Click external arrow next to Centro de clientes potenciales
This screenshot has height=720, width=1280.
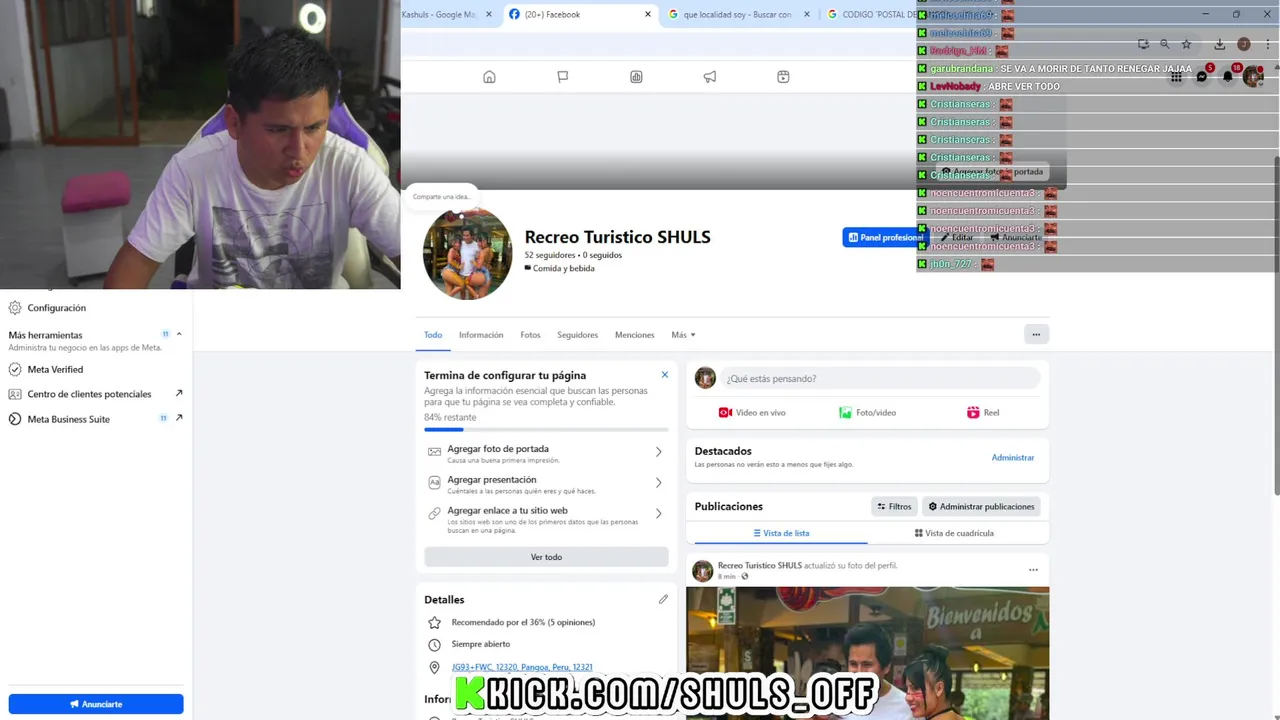click(179, 393)
